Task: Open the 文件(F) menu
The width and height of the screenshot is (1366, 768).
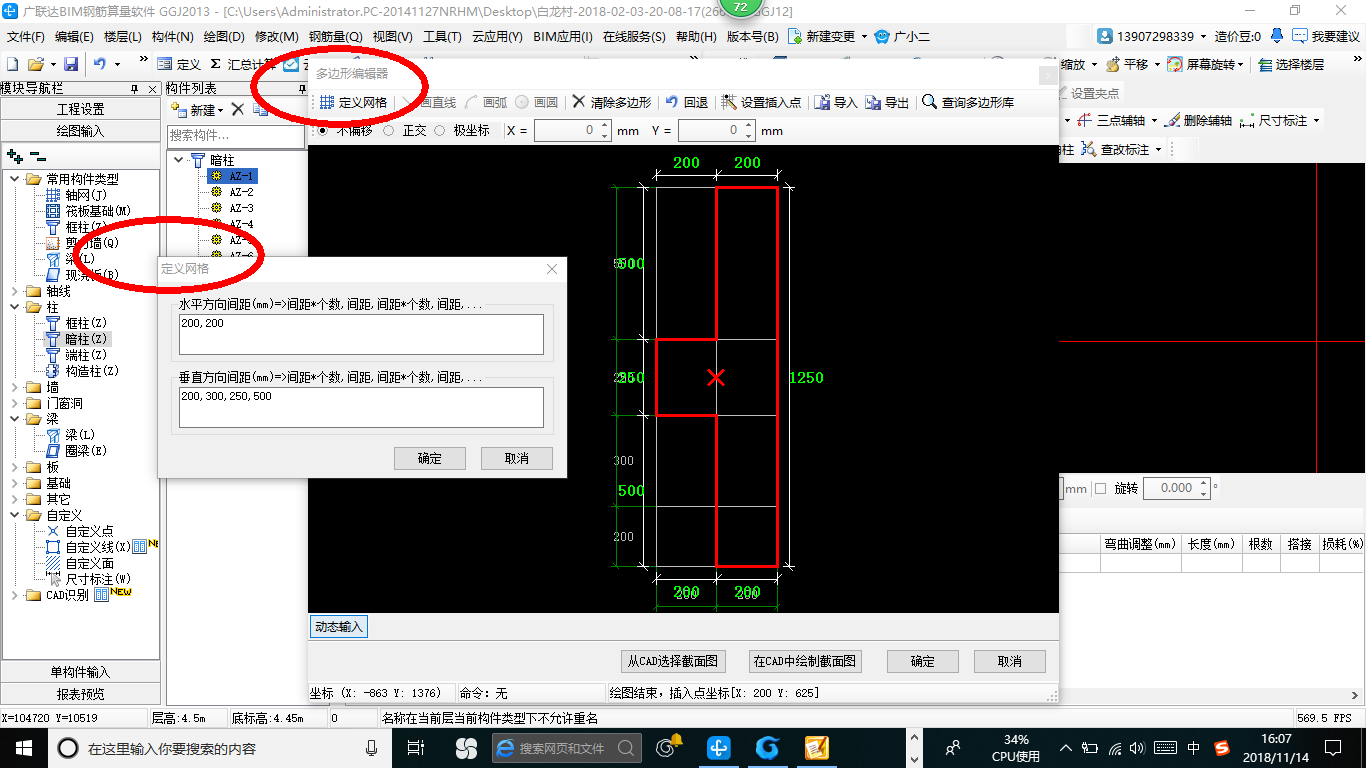Action: tap(26, 37)
